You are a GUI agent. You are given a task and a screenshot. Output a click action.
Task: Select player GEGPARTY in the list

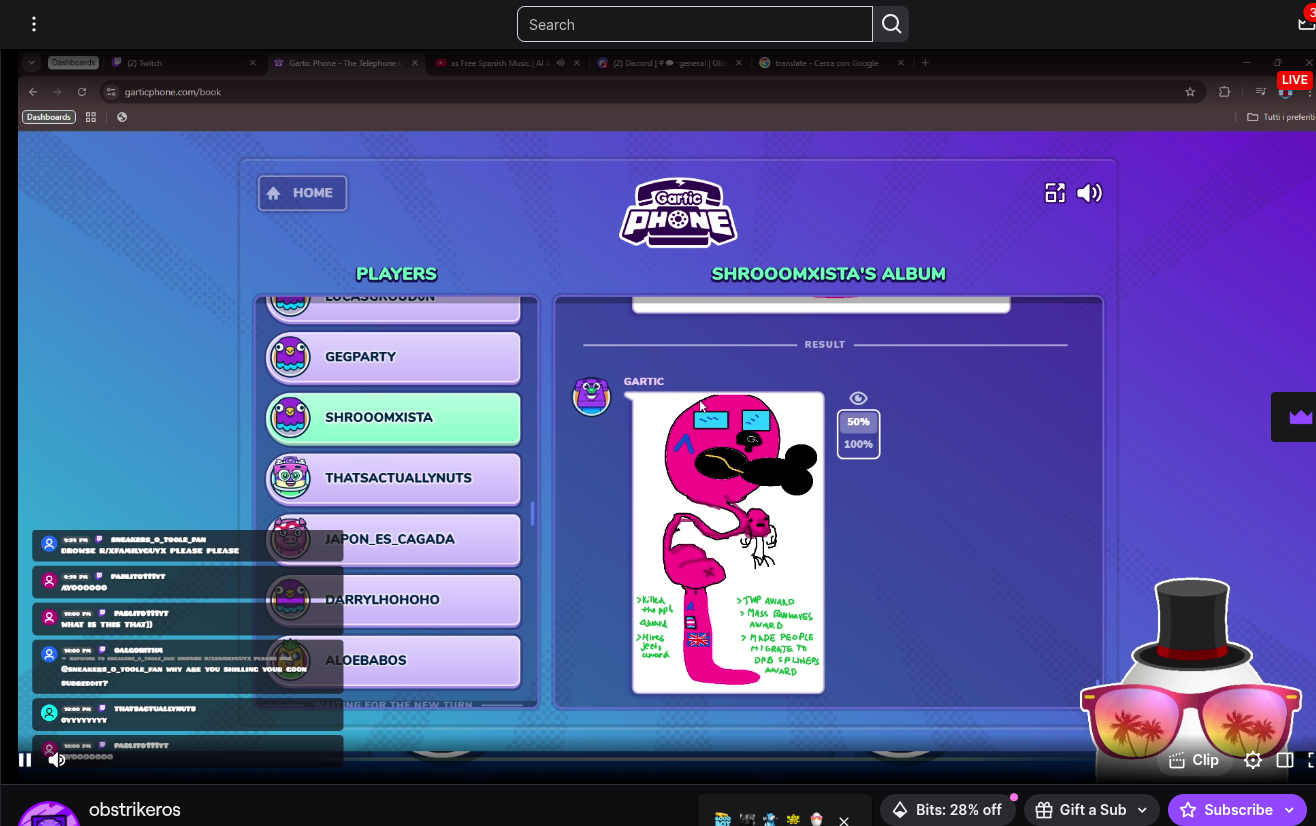(393, 357)
